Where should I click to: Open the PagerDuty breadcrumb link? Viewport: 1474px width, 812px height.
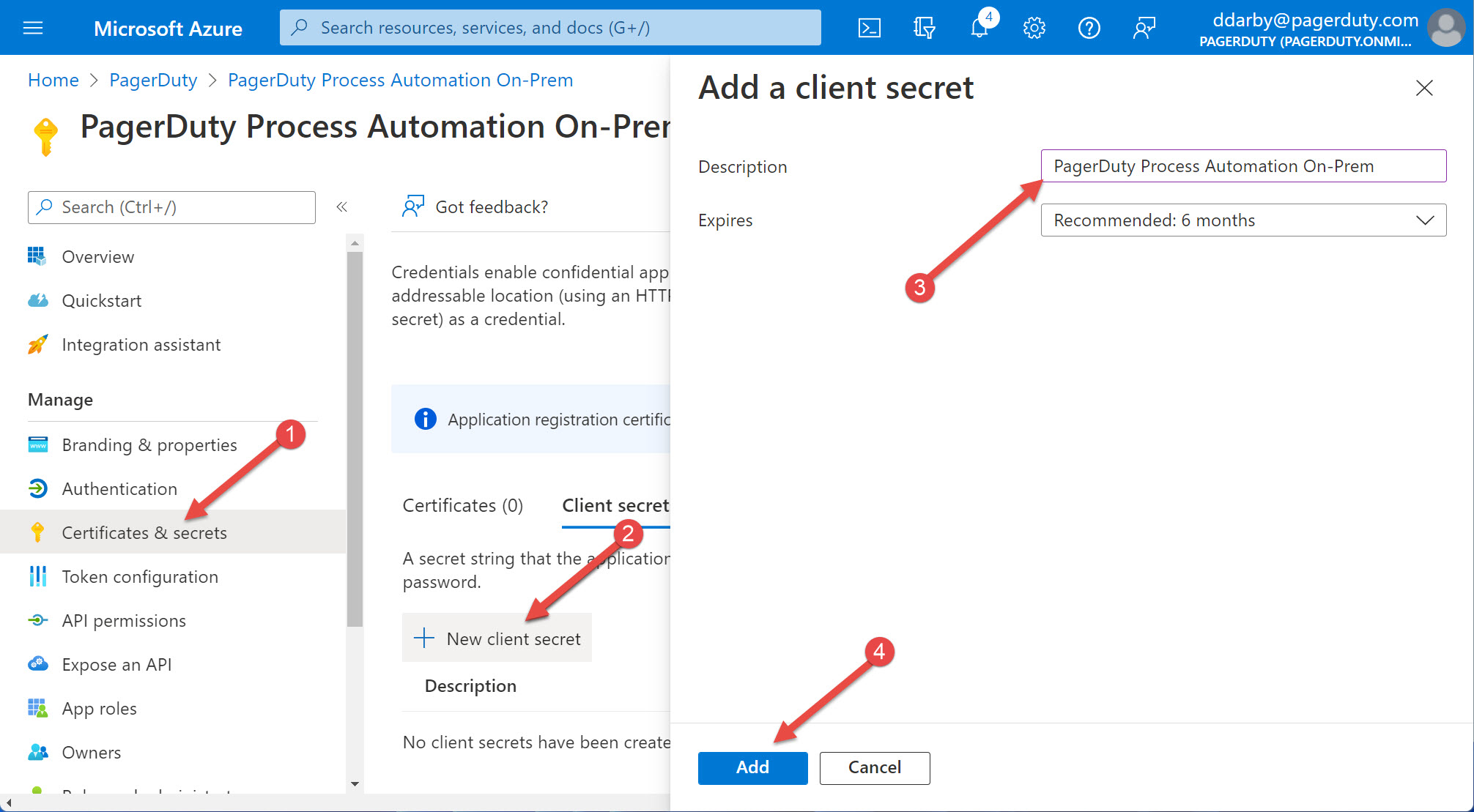(x=153, y=80)
